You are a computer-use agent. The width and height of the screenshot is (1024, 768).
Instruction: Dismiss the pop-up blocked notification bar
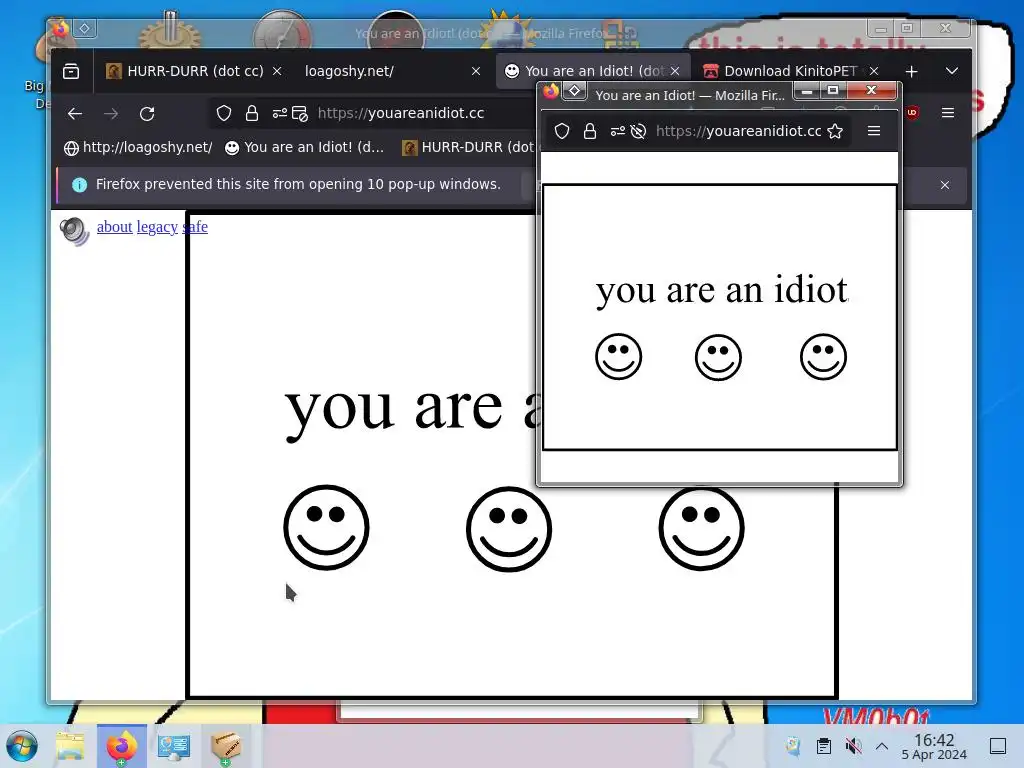pyautogui.click(x=945, y=185)
